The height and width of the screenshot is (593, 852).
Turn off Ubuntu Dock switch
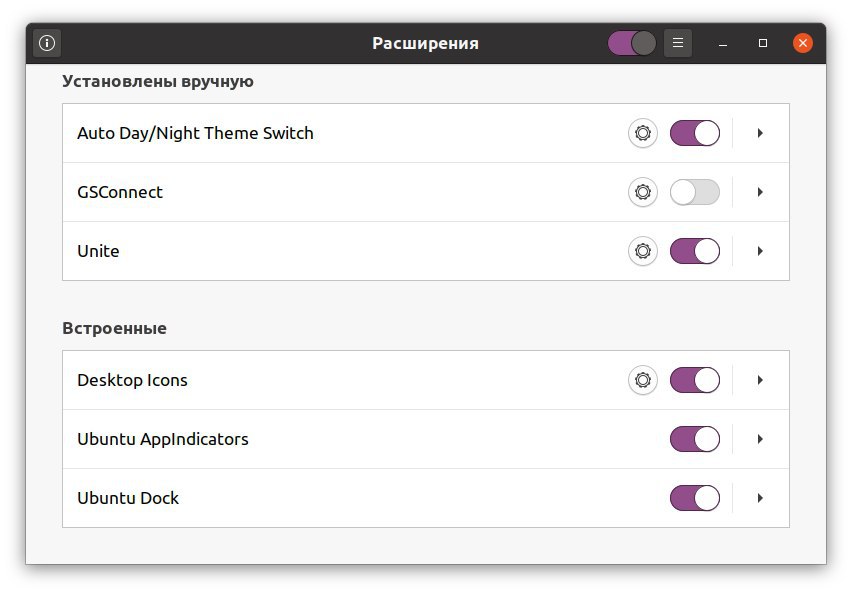click(694, 498)
